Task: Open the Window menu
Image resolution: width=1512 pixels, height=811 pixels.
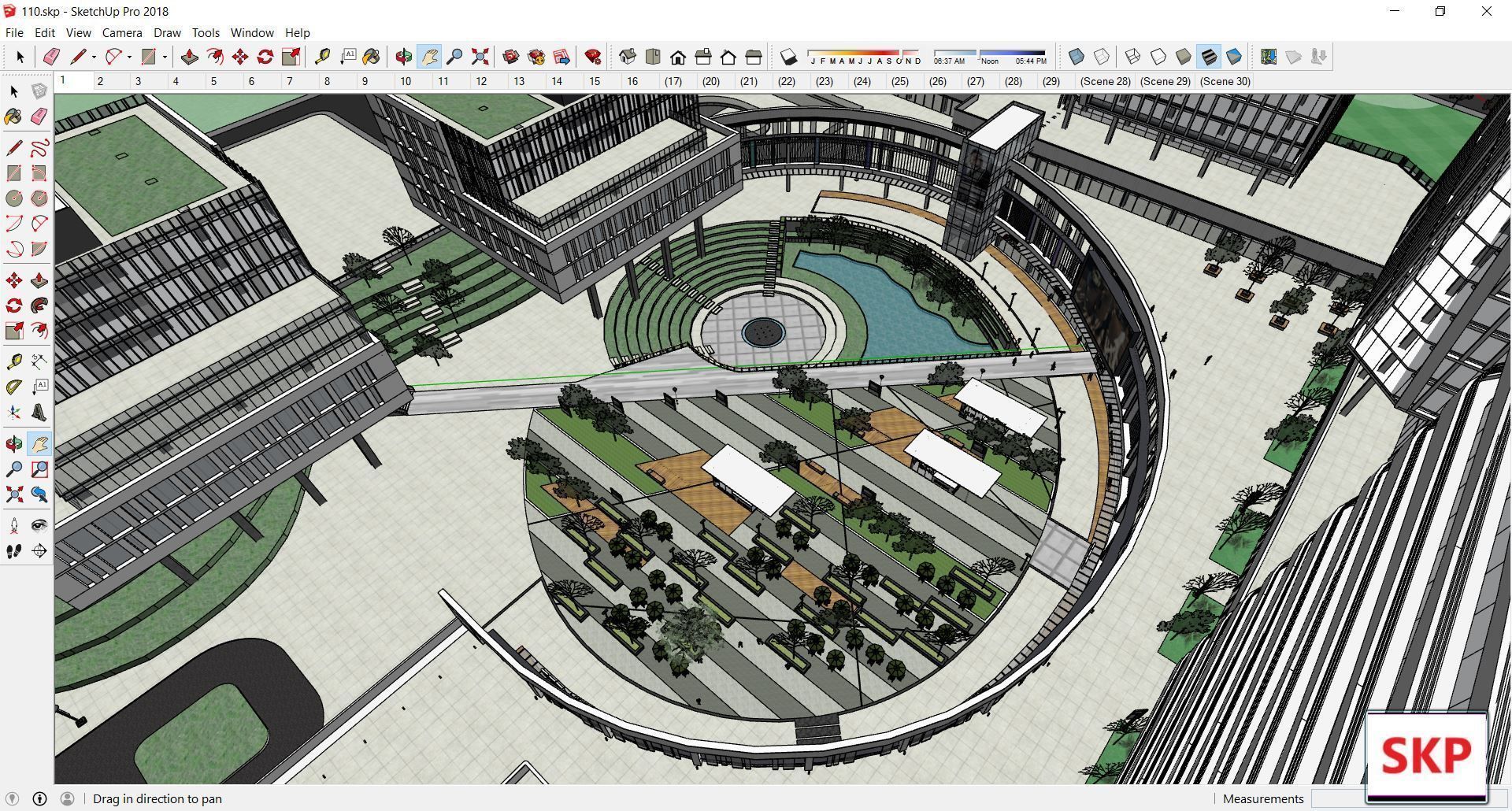Action: click(252, 32)
